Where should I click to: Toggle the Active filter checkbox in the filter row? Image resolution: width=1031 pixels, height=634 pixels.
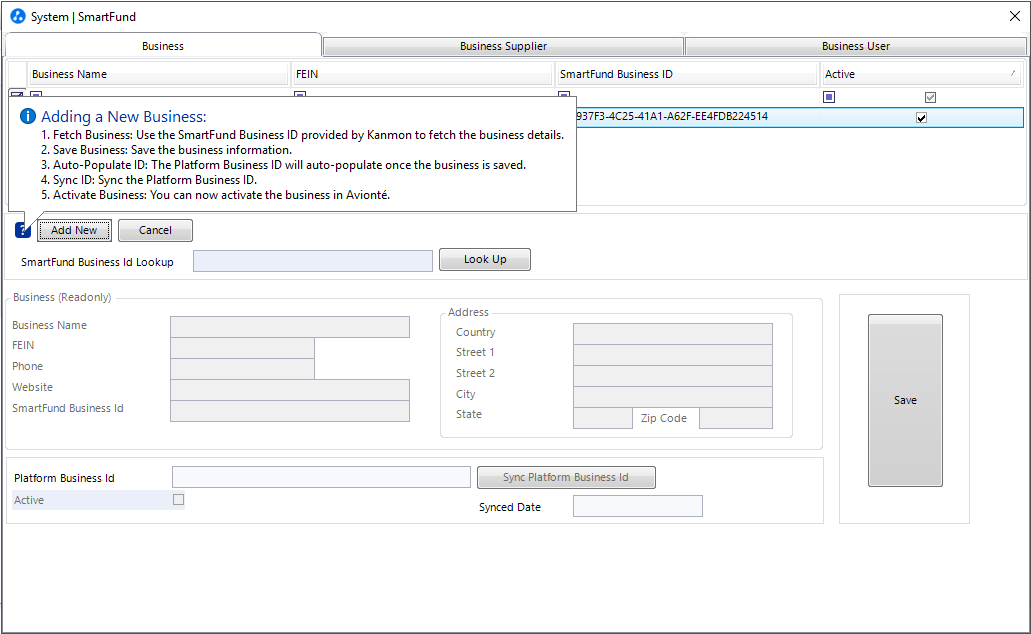click(x=930, y=97)
